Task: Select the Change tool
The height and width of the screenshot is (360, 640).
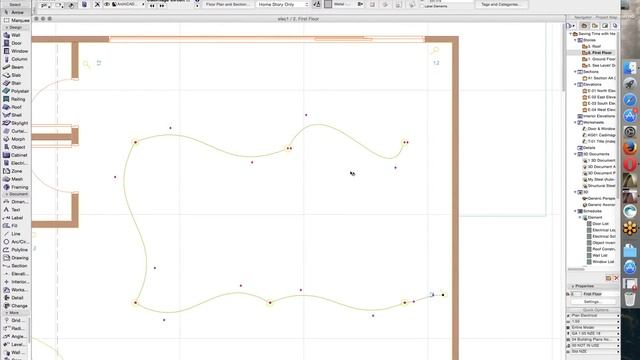Action: [16, 306]
